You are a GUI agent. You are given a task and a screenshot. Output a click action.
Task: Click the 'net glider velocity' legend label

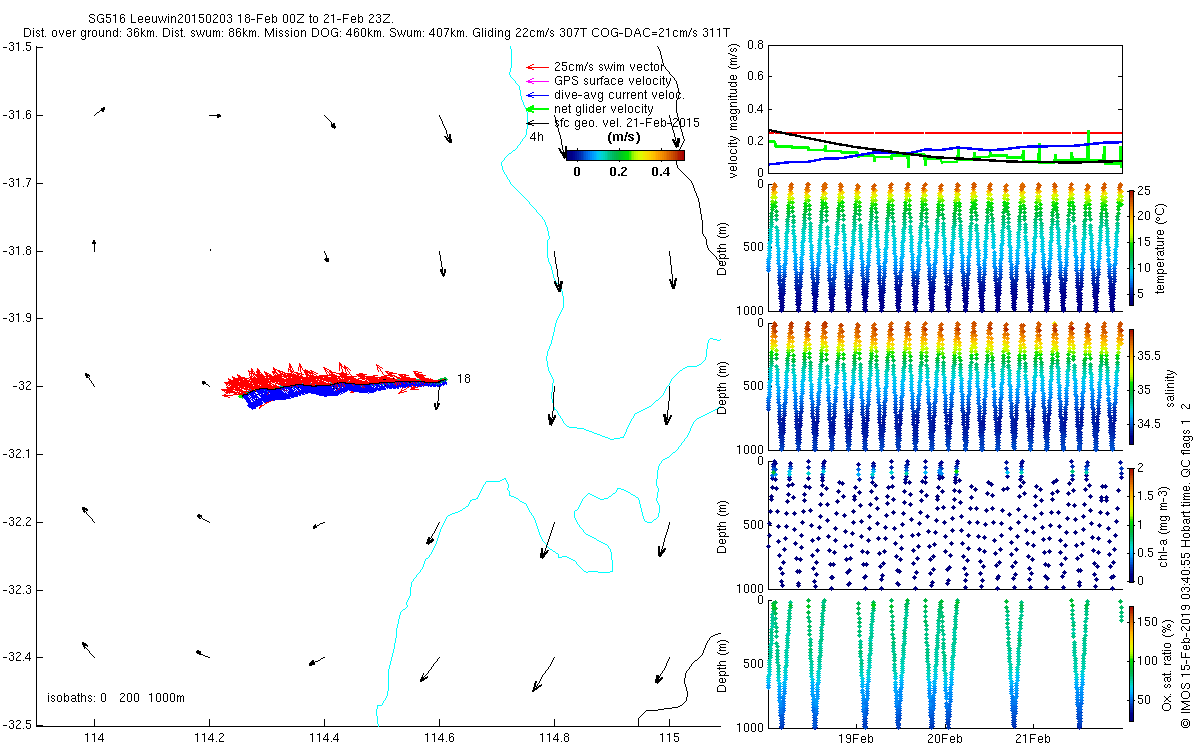604,109
